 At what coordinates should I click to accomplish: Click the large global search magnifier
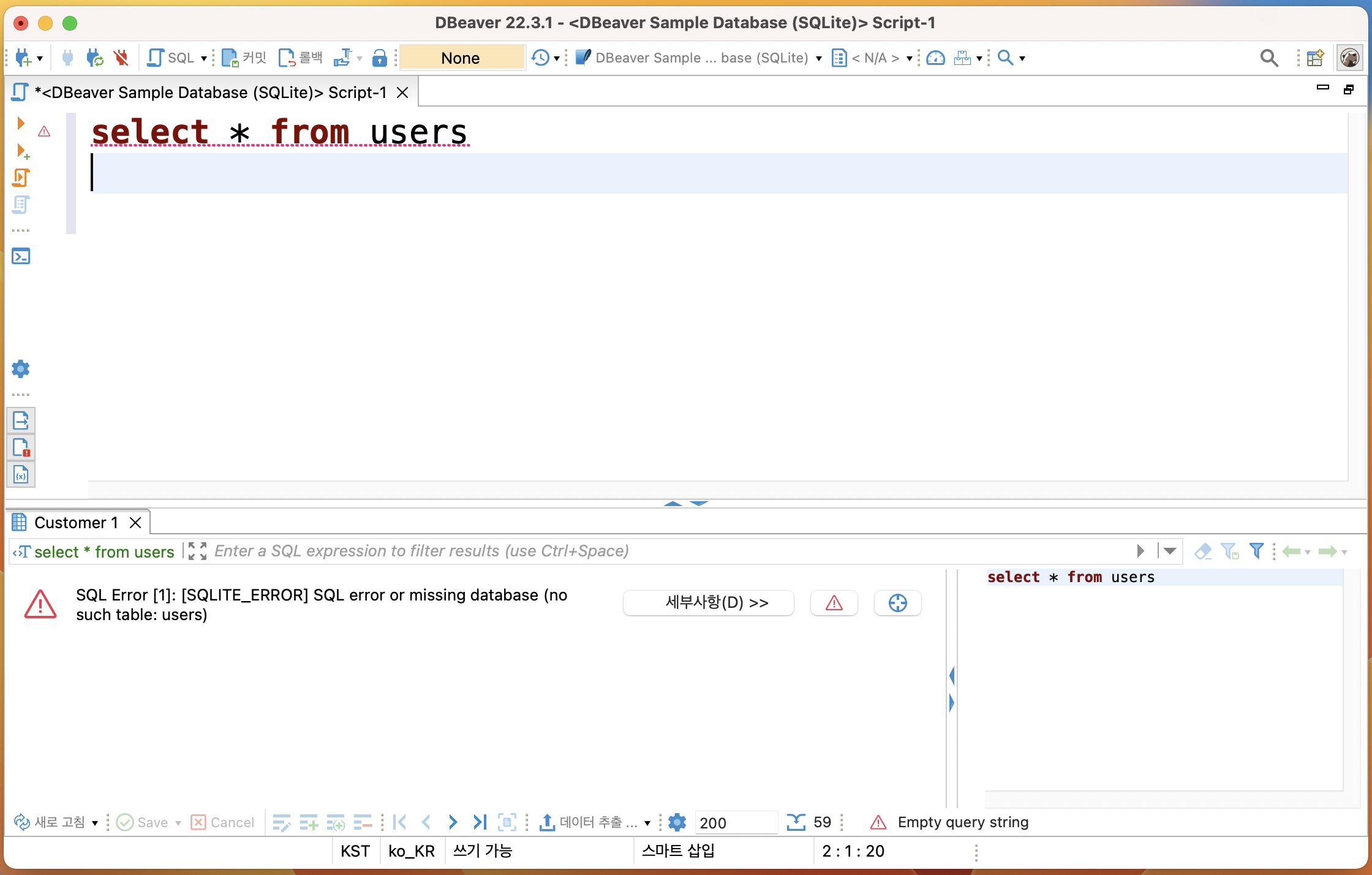[x=1269, y=58]
